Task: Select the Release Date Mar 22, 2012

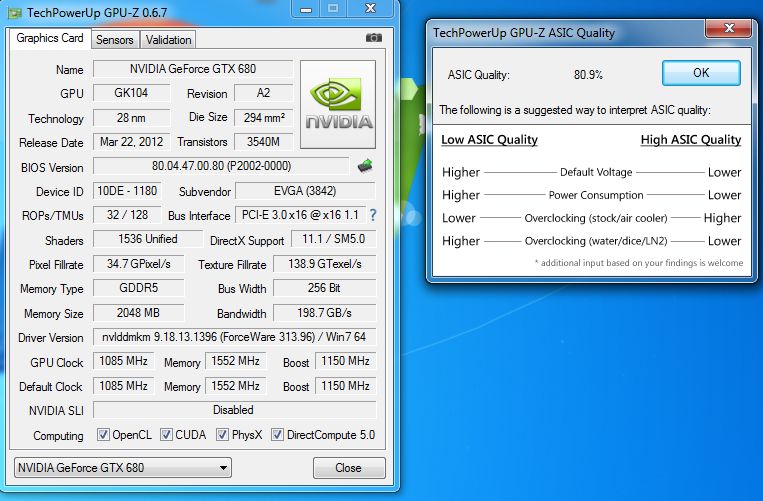Action: pos(131,142)
